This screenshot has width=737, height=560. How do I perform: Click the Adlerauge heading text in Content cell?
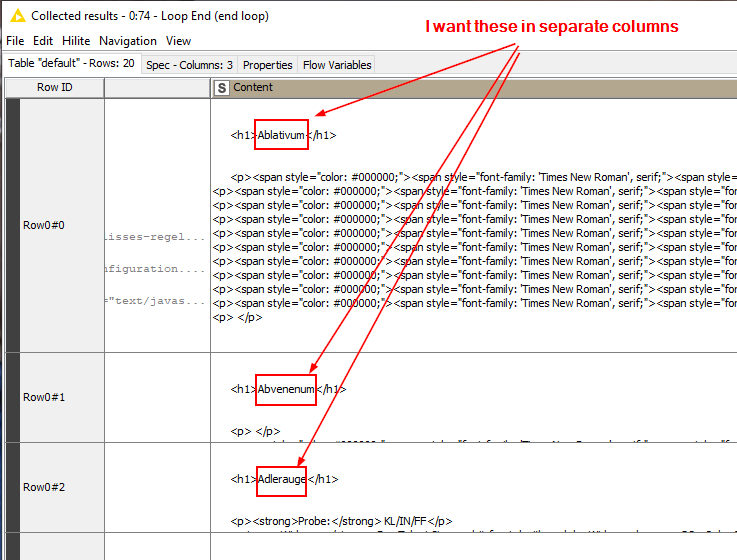click(282, 479)
